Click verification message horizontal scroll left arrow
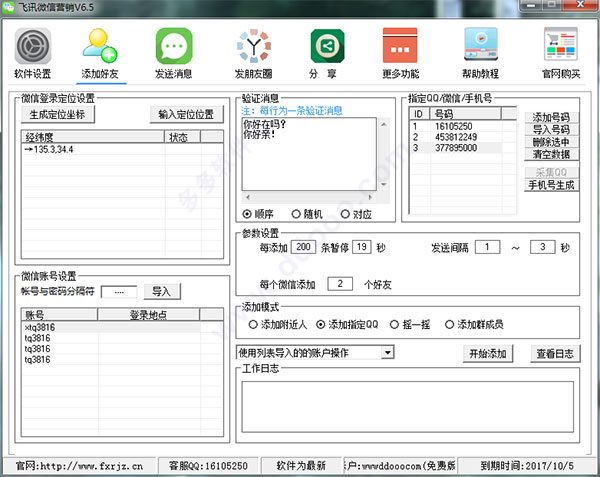 [x=248, y=197]
